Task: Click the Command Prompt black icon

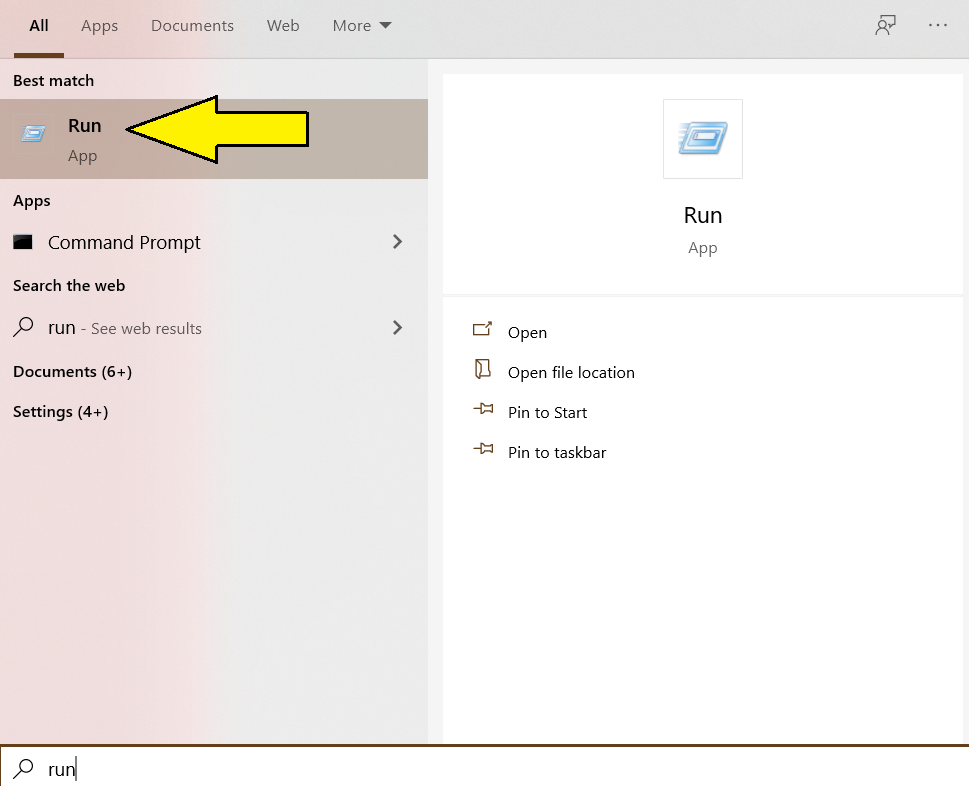Action: (x=23, y=242)
